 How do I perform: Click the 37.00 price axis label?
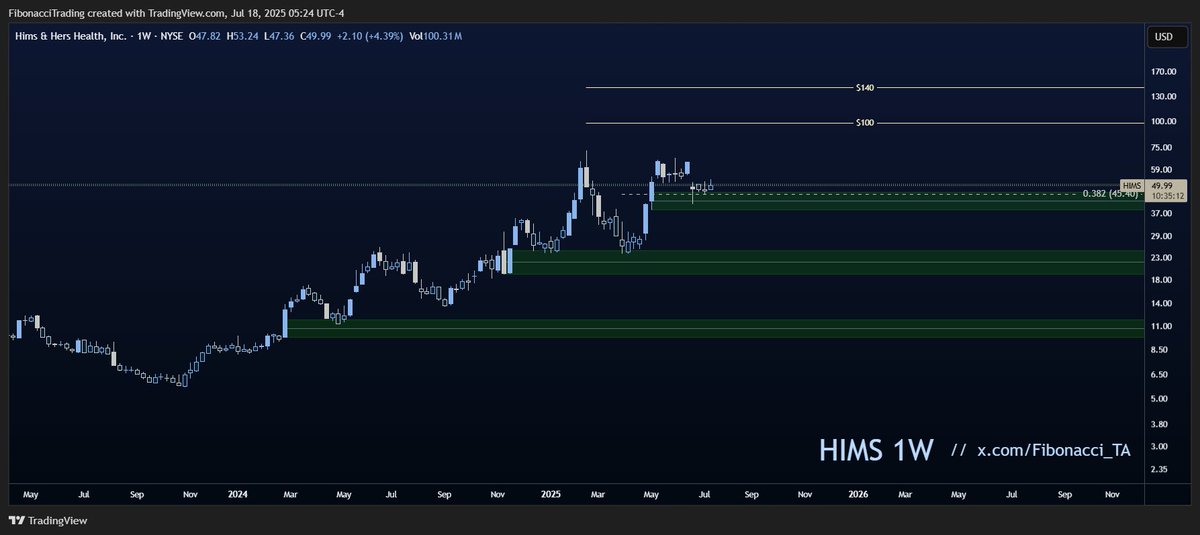point(1161,214)
